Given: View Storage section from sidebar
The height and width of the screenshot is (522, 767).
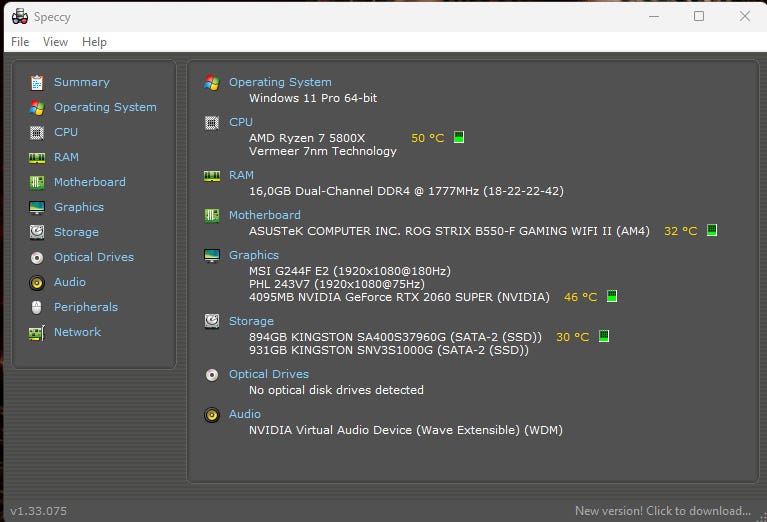Looking at the screenshot, I should point(76,232).
